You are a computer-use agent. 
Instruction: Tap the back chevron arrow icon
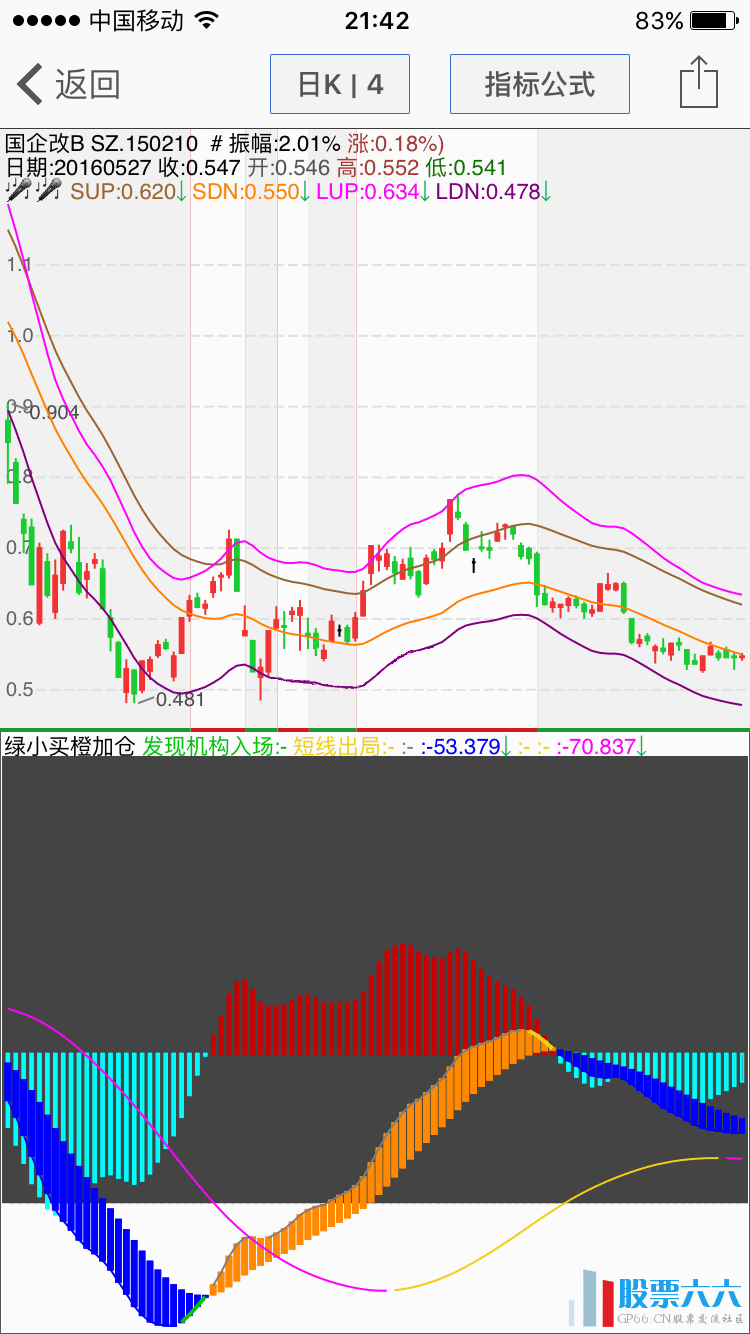coord(30,84)
